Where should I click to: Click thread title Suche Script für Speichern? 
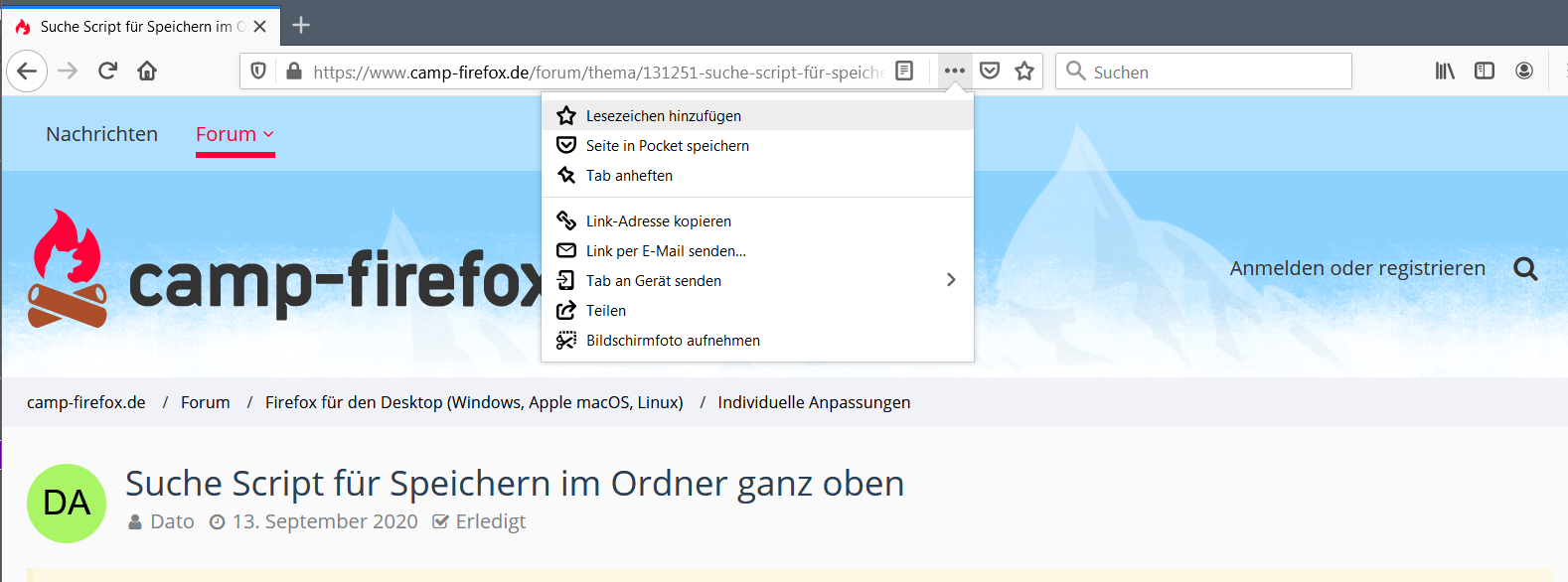pos(515,484)
